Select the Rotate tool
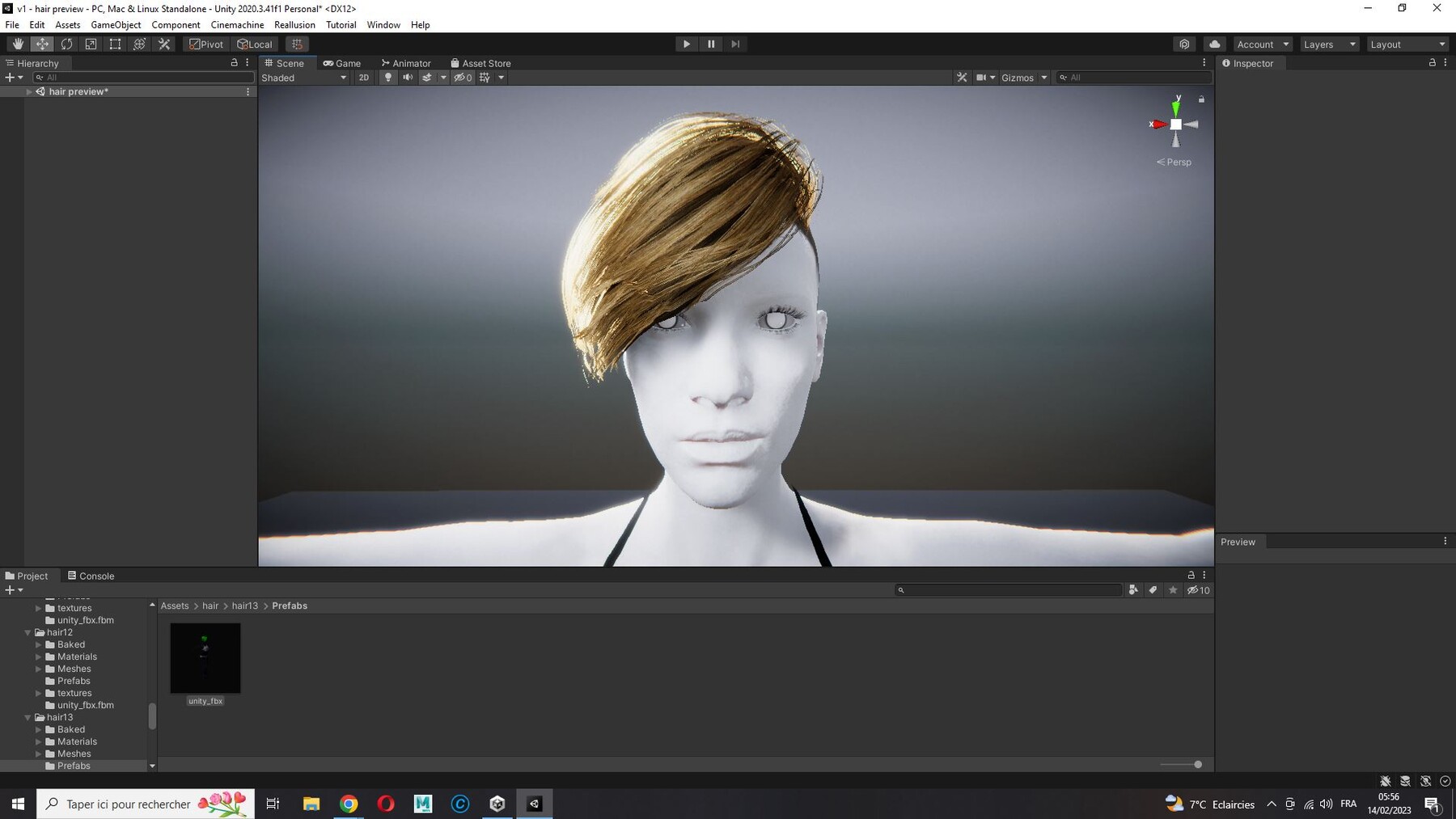This screenshot has height=819, width=1456. [66, 44]
